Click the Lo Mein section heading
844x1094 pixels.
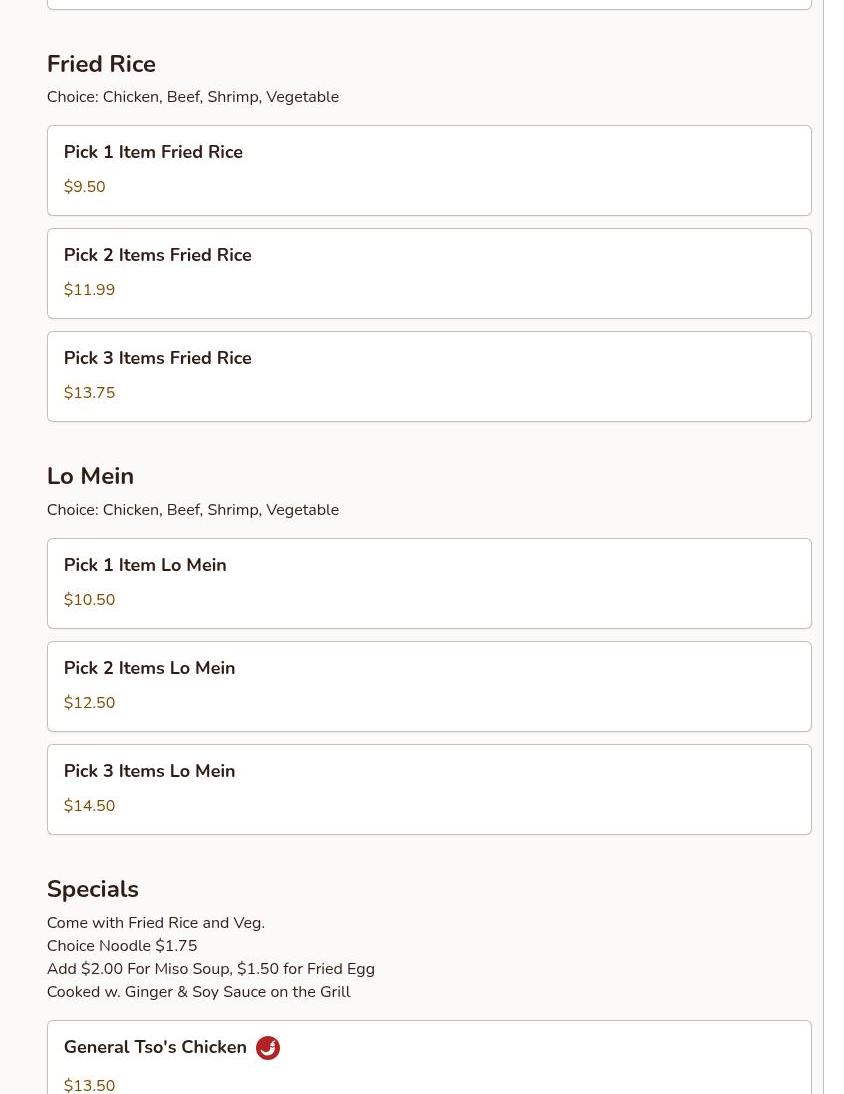coord(90,476)
